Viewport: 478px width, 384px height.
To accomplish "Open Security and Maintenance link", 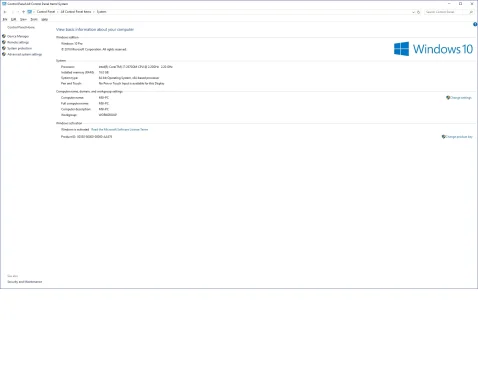I will click(x=25, y=282).
